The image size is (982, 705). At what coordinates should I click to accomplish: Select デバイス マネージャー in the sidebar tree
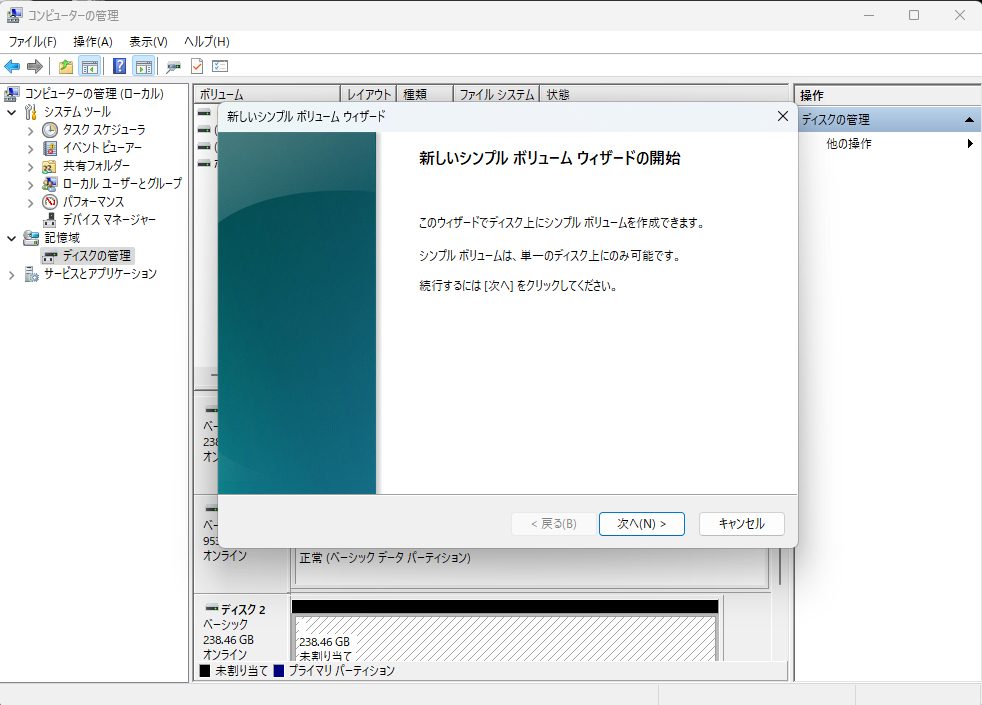tap(110, 219)
